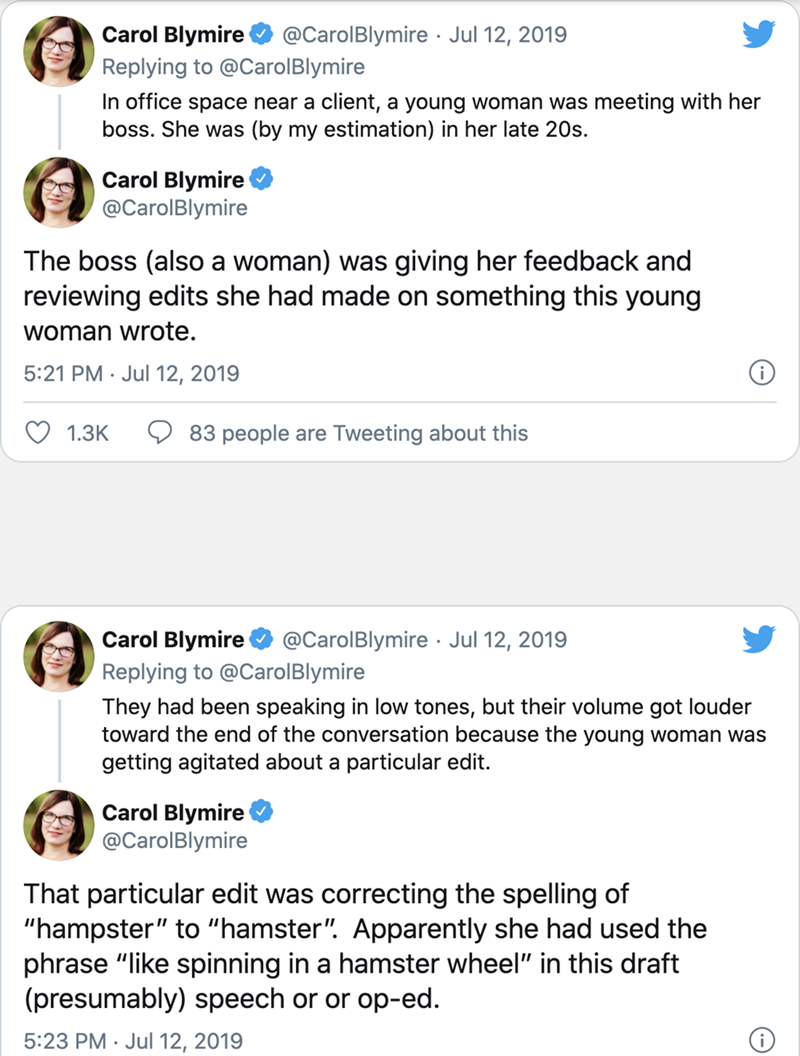800x1056 pixels.
Task: Open the "83 people are Tweeting about this" link
Action: click(x=358, y=433)
